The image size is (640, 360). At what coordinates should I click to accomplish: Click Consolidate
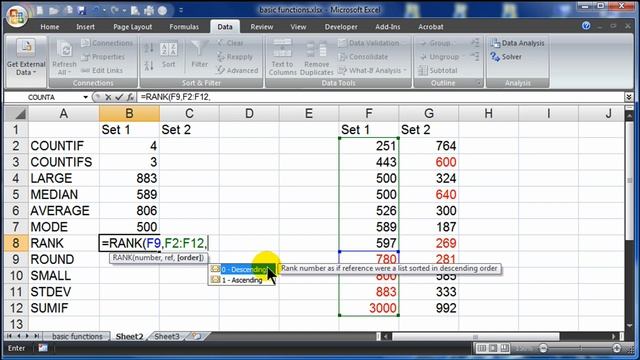363,57
